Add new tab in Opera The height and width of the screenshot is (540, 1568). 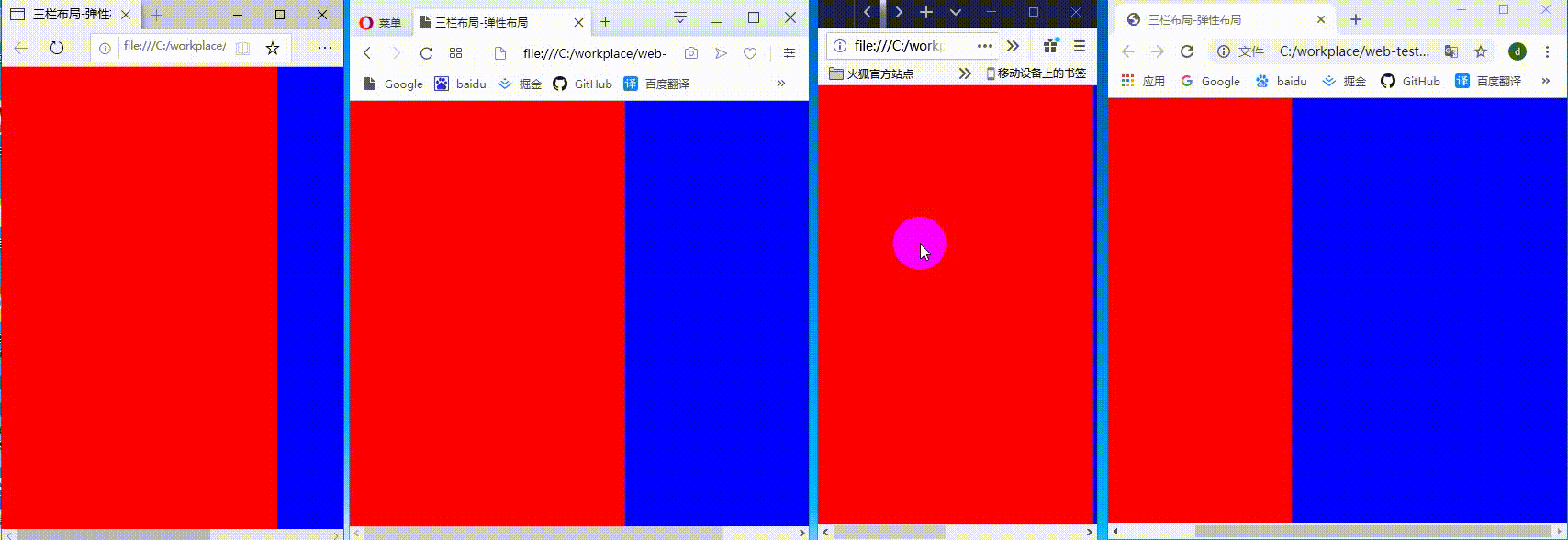point(605,22)
